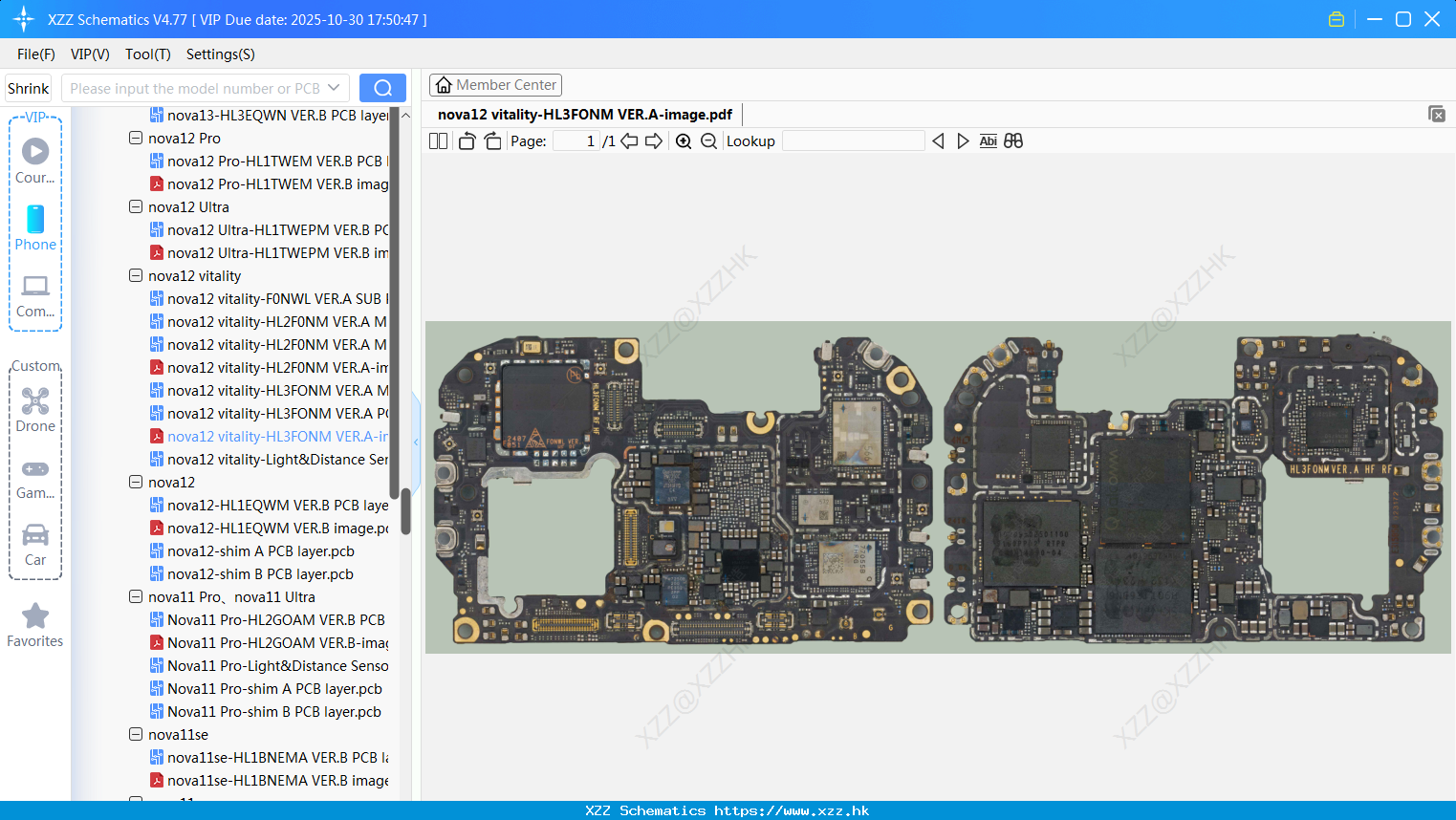Image resolution: width=1456 pixels, height=820 pixels.
Task: Open the Drone category in sidebar
Action: (x=35, y=410)
